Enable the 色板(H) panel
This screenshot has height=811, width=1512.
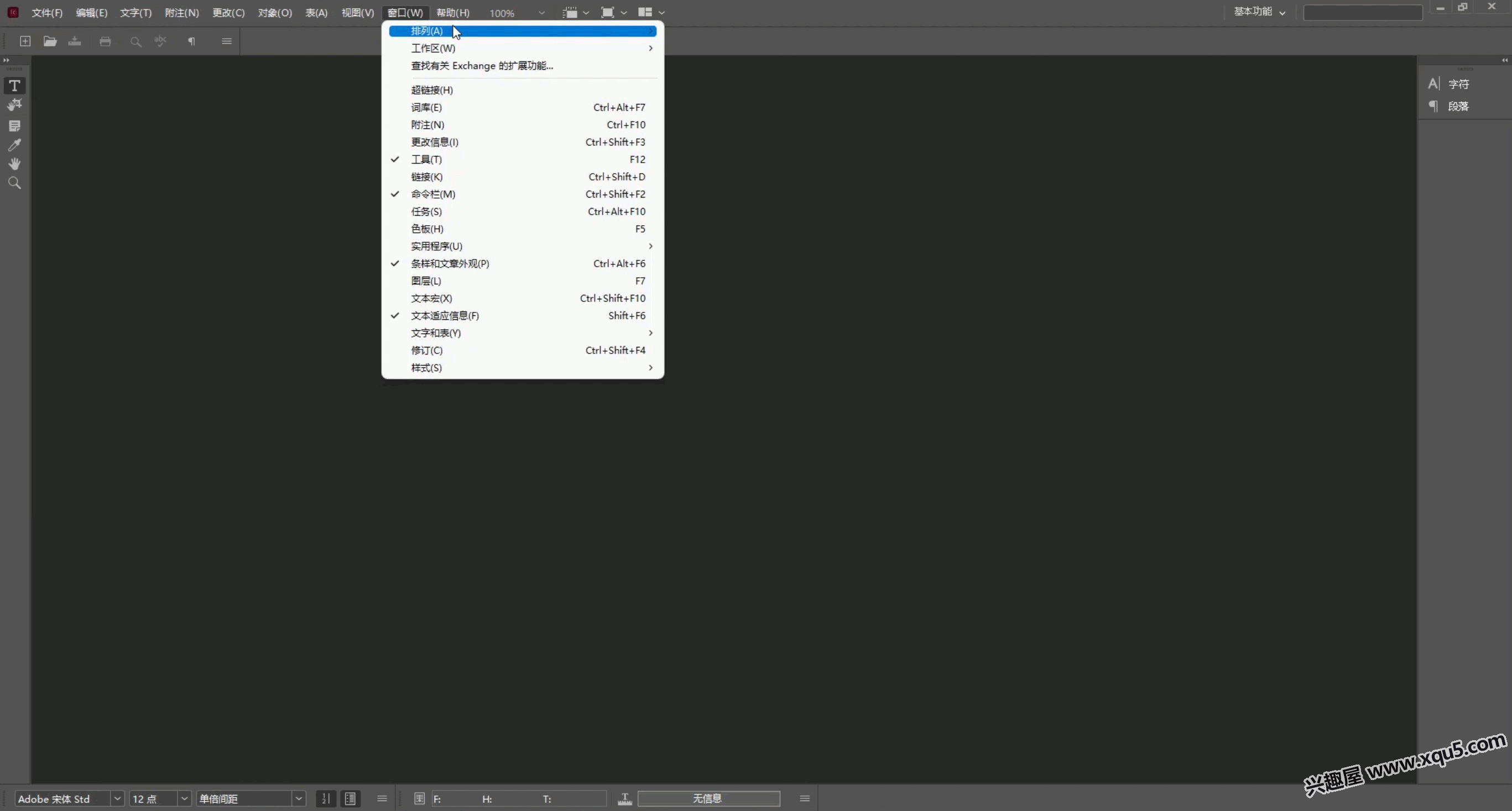click(523, 229)
